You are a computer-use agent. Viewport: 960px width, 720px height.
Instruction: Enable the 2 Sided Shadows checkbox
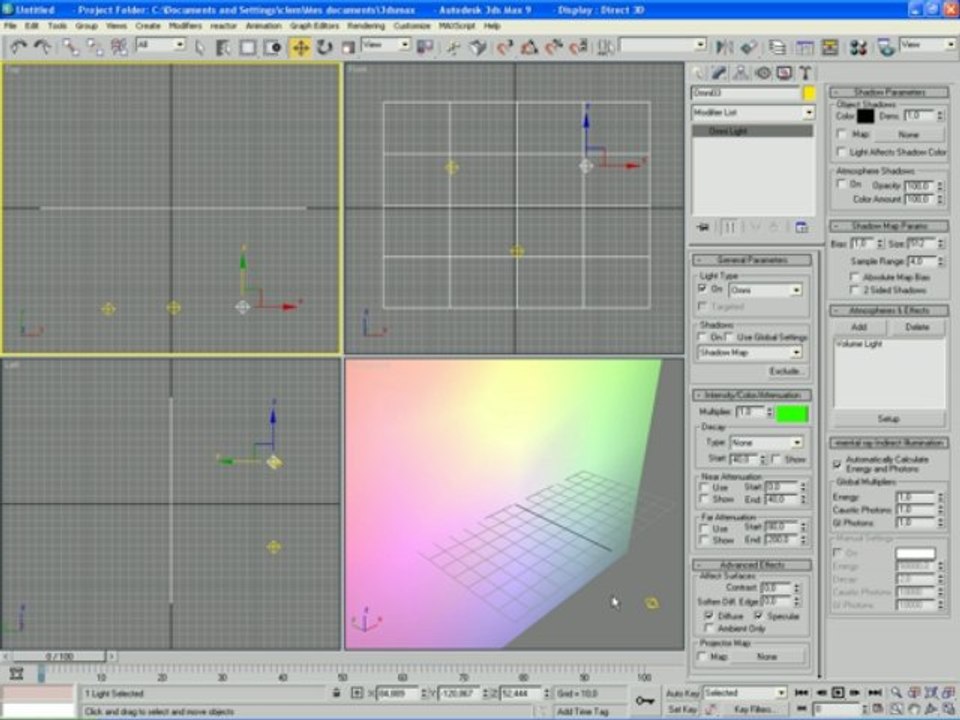pos(855,289)
